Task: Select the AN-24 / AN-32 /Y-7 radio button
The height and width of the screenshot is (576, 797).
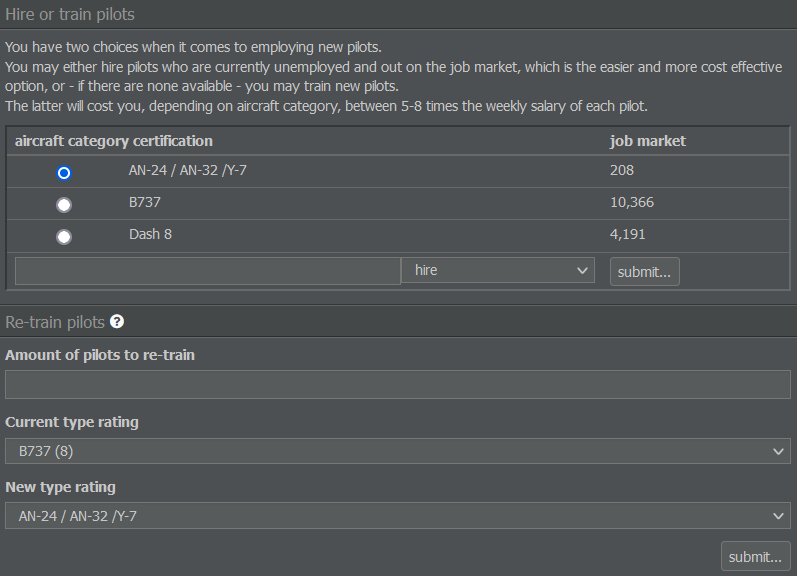Action: (64, 173)
